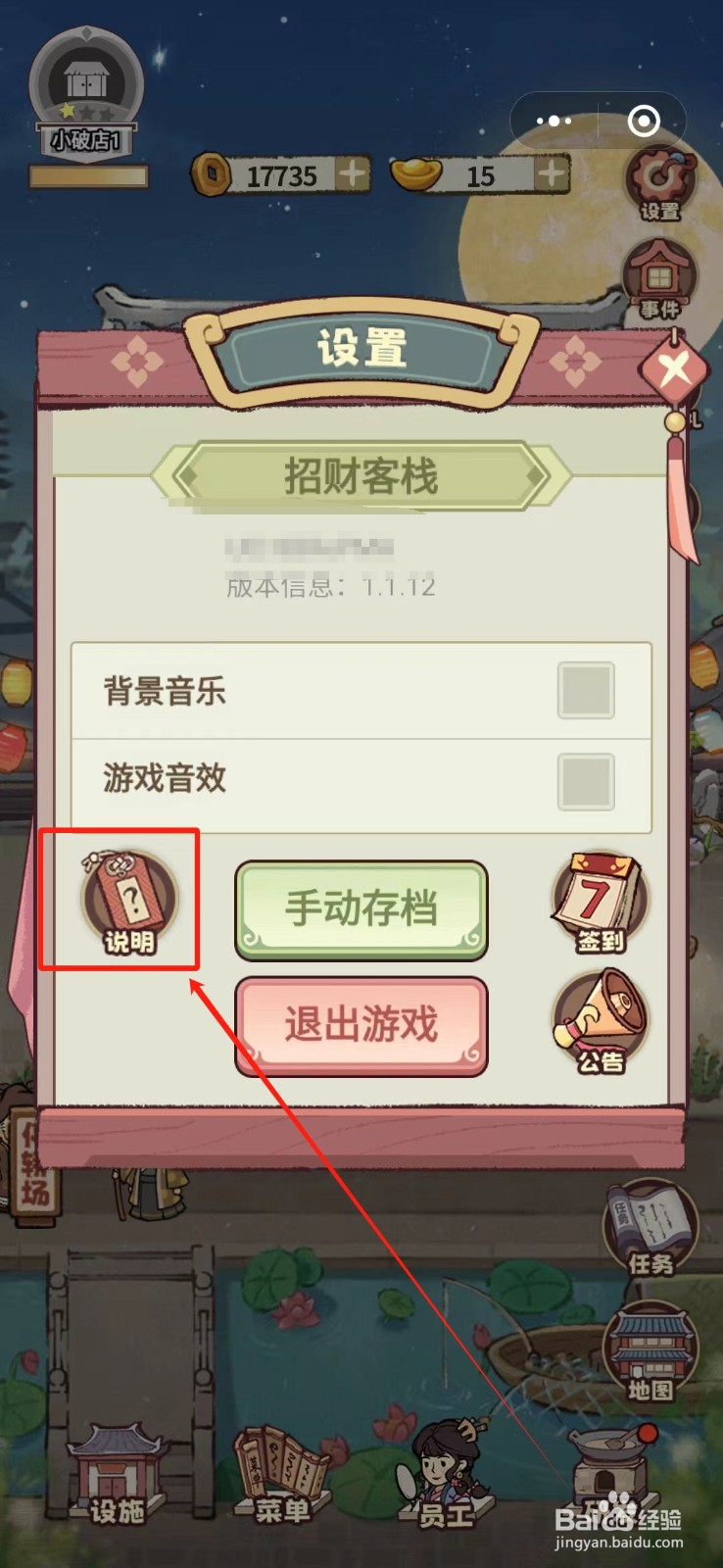Open the 说明 help icon
The height and width of the screenshot is (1568, 723).
click(x=129, y=902)
